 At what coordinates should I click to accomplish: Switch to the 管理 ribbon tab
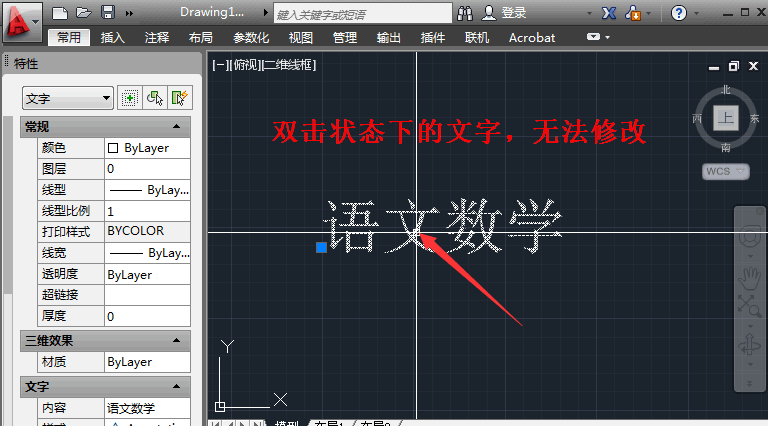coord(345,38)
